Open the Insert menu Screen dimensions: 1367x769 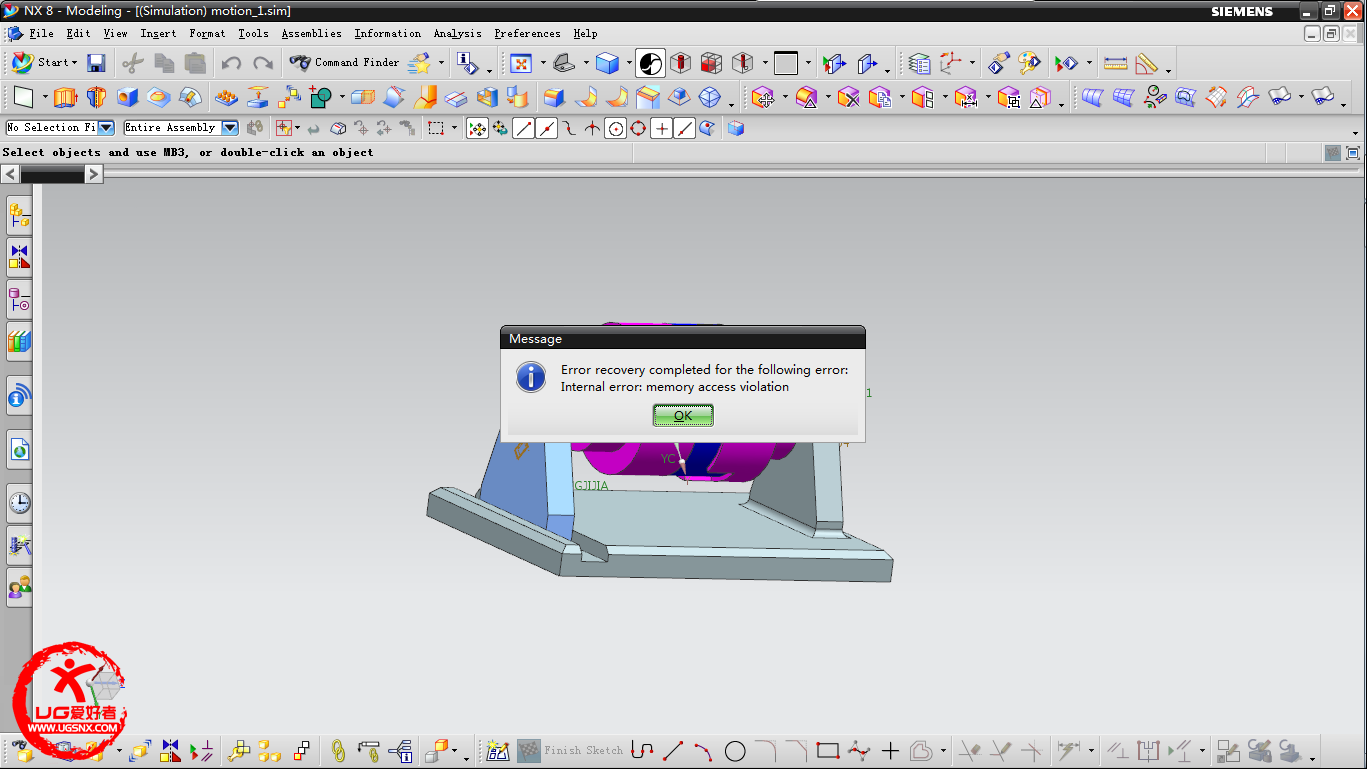click(158, 33)
